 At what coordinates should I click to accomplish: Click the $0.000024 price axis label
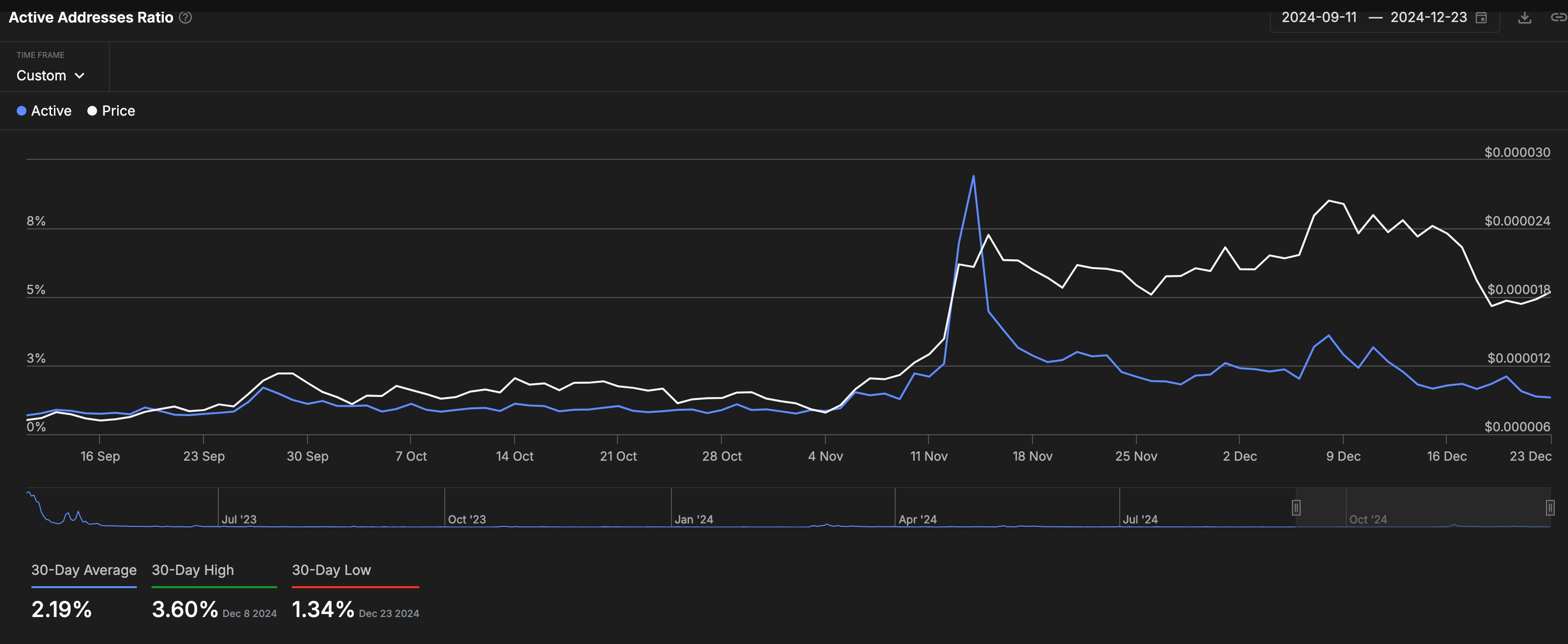[1517, 221]
